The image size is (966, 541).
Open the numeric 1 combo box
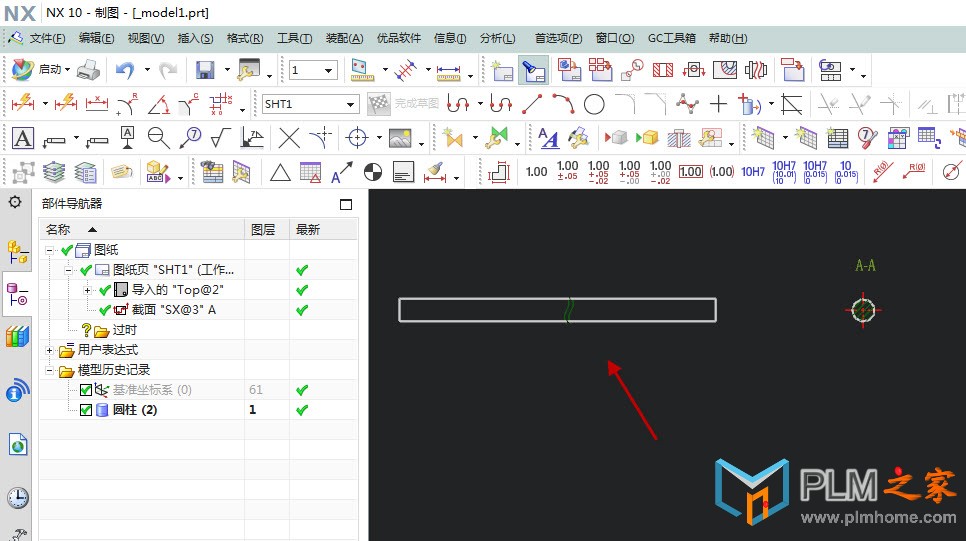pos(329,70)
